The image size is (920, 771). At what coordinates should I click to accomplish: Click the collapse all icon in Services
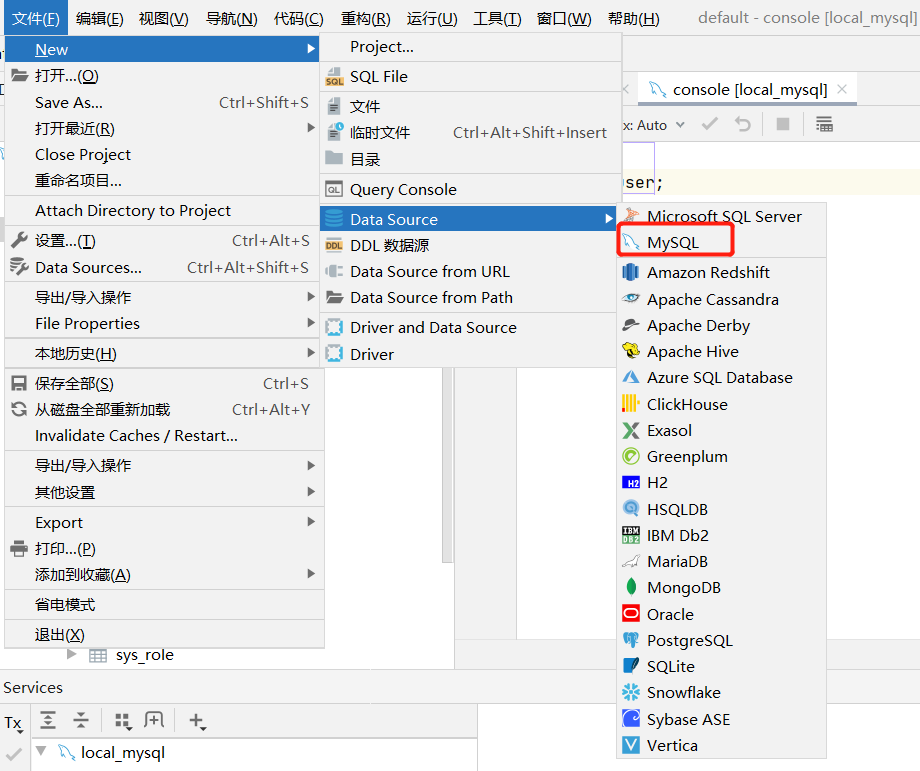(81, 720)
